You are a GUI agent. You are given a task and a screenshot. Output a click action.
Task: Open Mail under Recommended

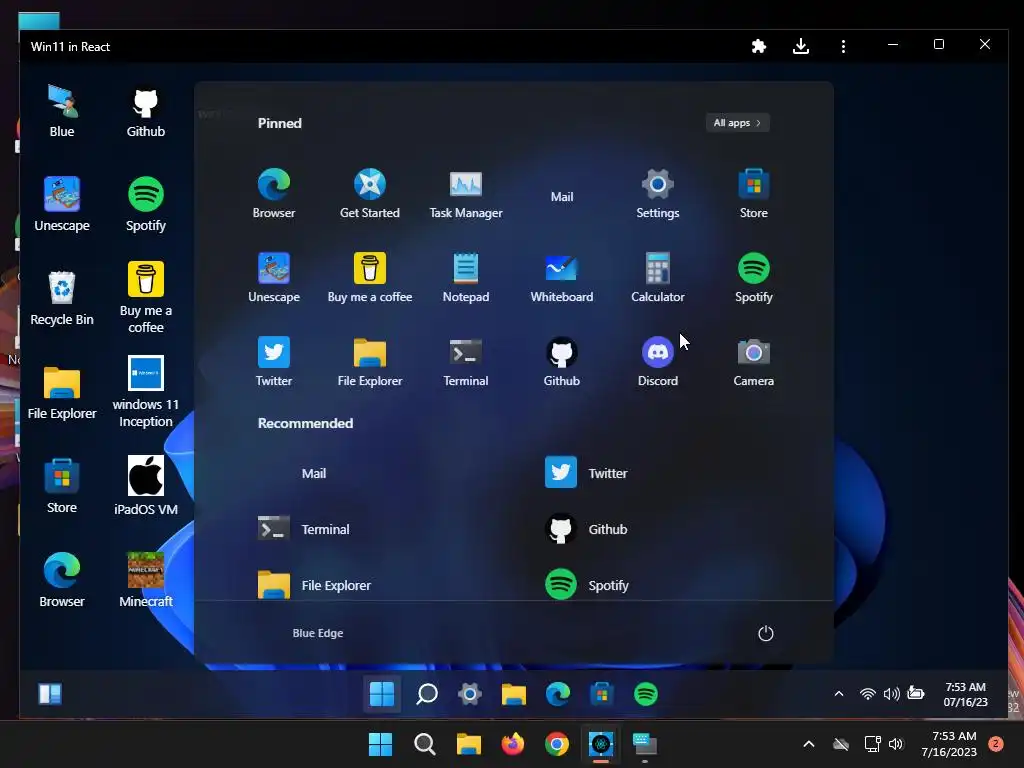coord(313,473)
